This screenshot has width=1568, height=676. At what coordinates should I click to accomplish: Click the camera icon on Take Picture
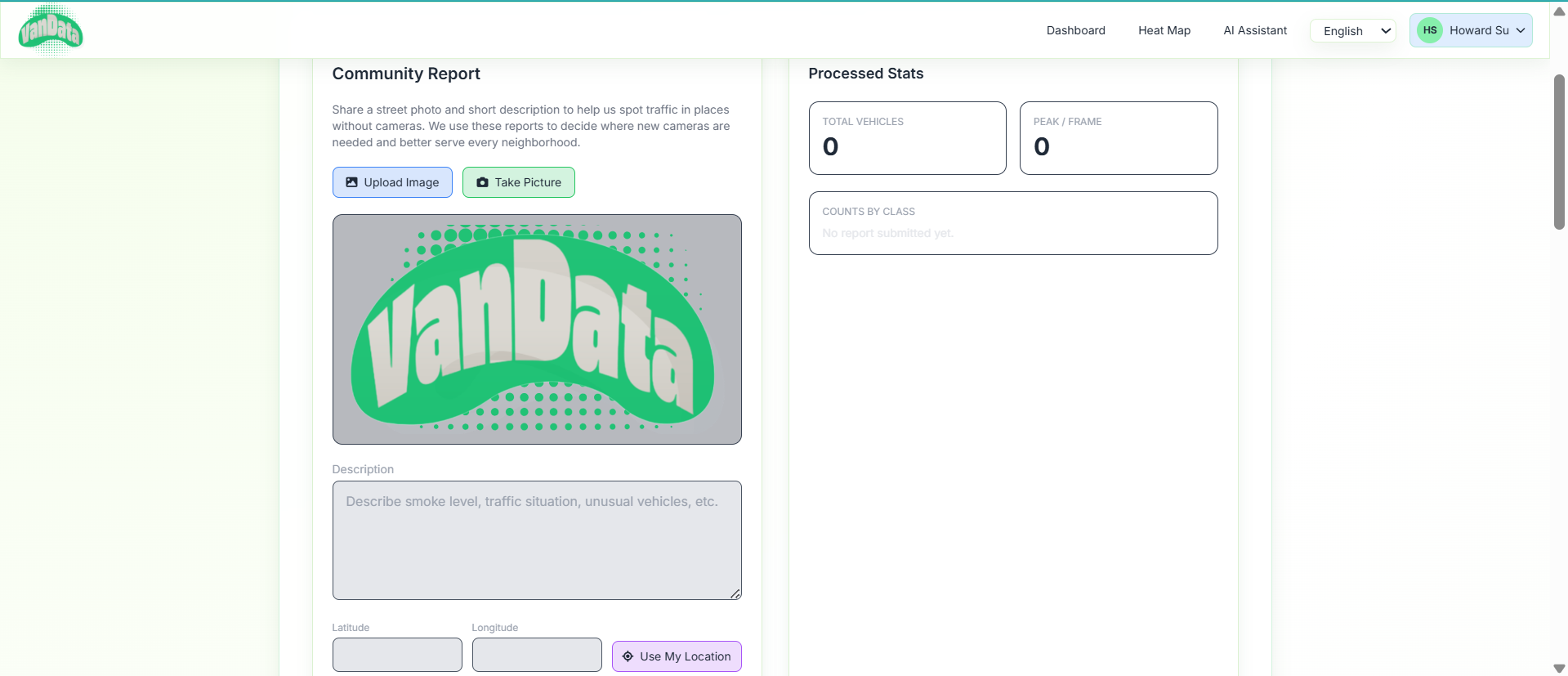483,182
